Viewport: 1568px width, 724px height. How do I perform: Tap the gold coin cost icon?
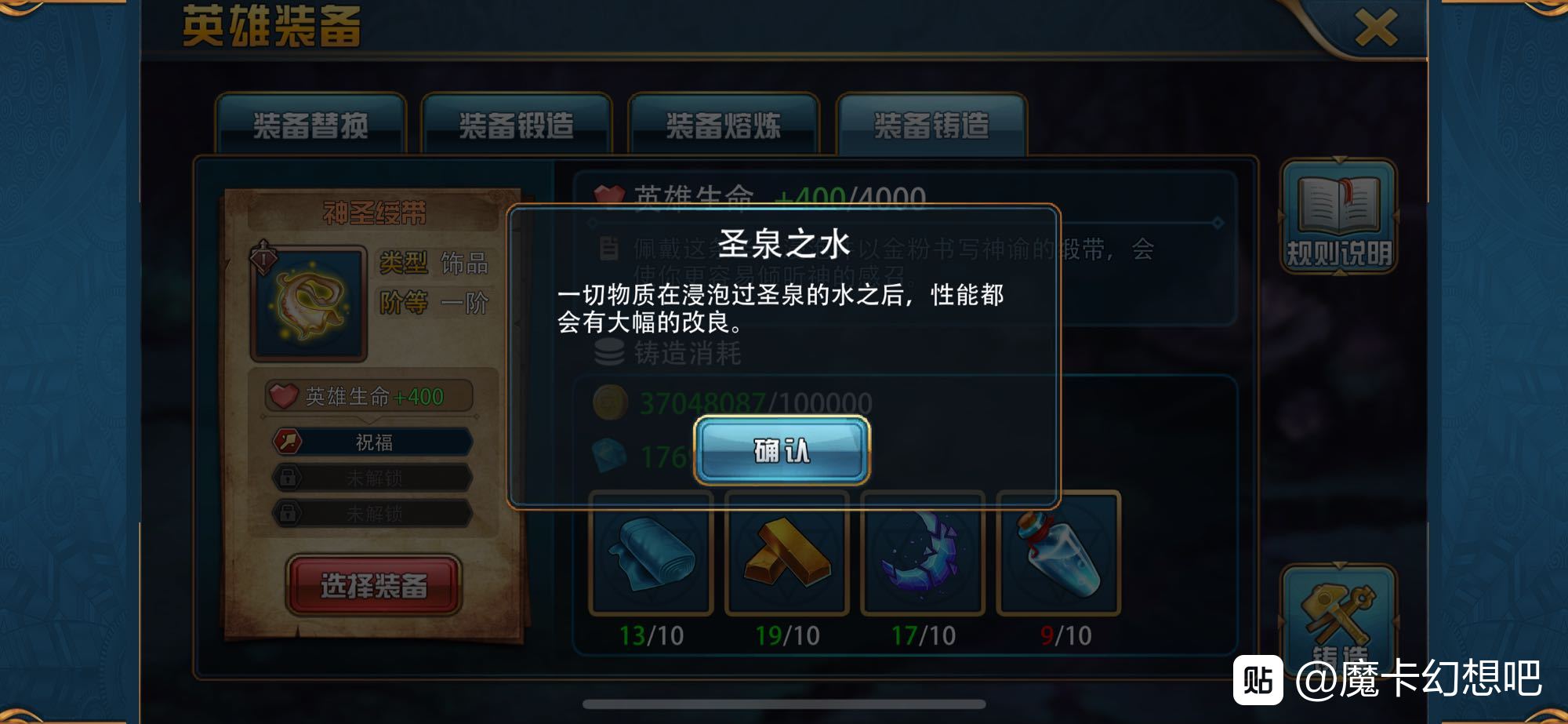pyautogui.click(x=610, y=403)
